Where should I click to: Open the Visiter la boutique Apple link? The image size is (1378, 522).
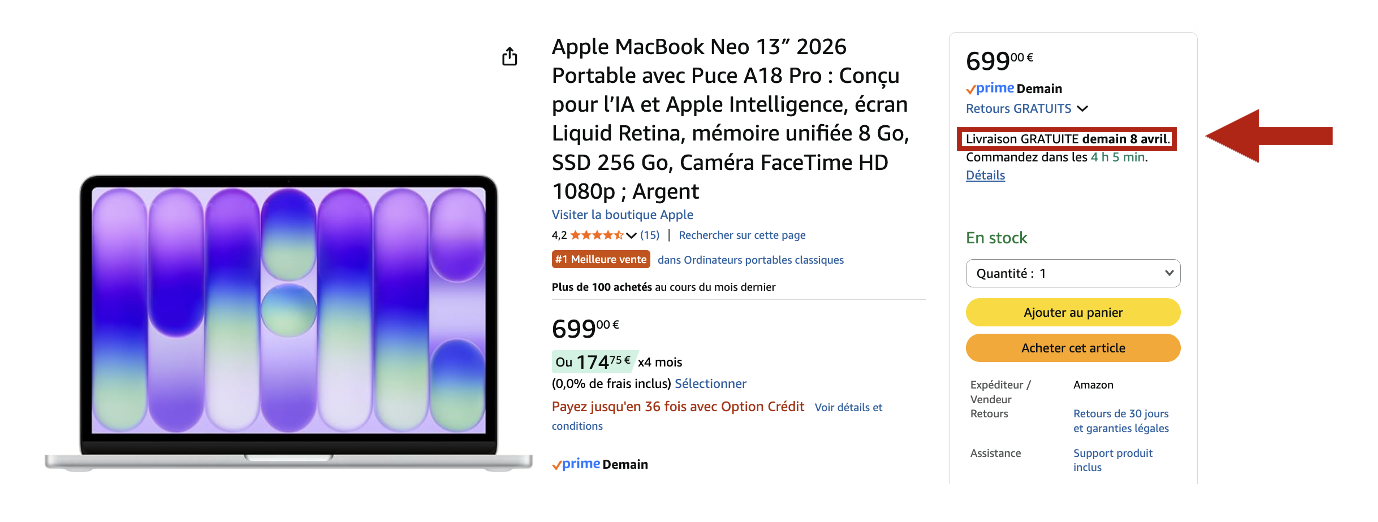point(622,215)
